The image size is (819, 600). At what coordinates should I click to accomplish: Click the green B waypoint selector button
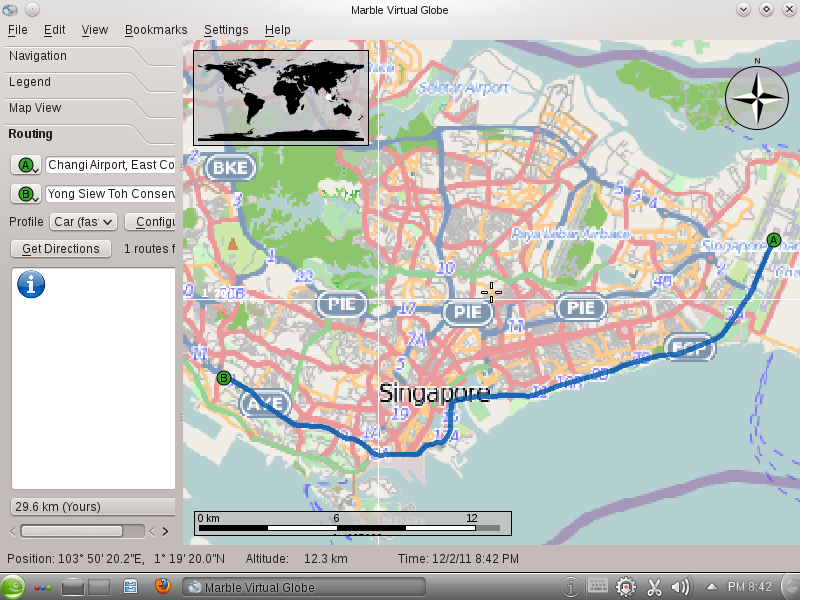[26, 194]
